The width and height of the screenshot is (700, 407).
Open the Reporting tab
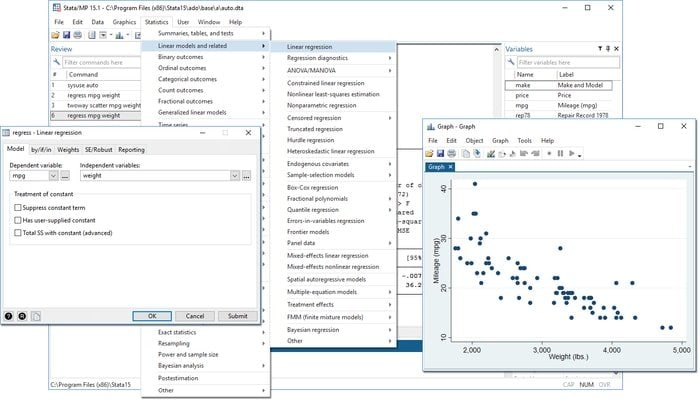131,150
